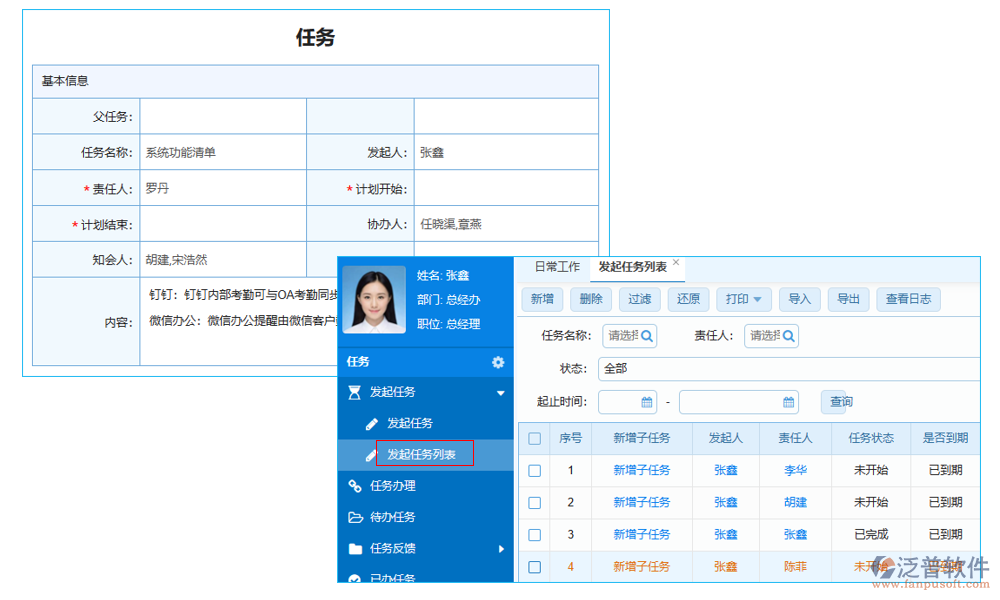Click the magnifier icon in 责任人 field
Image resolution: width=1000 pixels, height=600 pixels.
pyautogui.click(x=790, y=336)
